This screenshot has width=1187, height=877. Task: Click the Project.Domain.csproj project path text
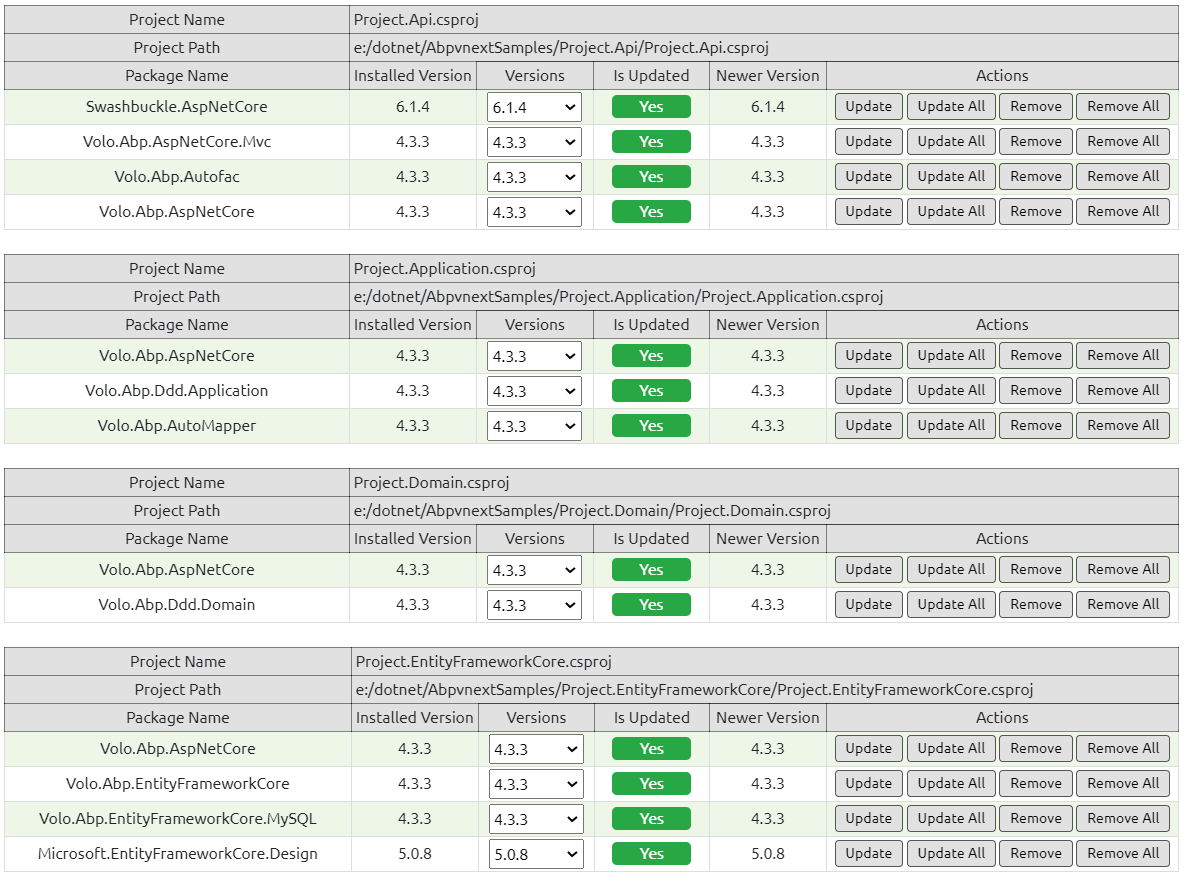point(593,510)
